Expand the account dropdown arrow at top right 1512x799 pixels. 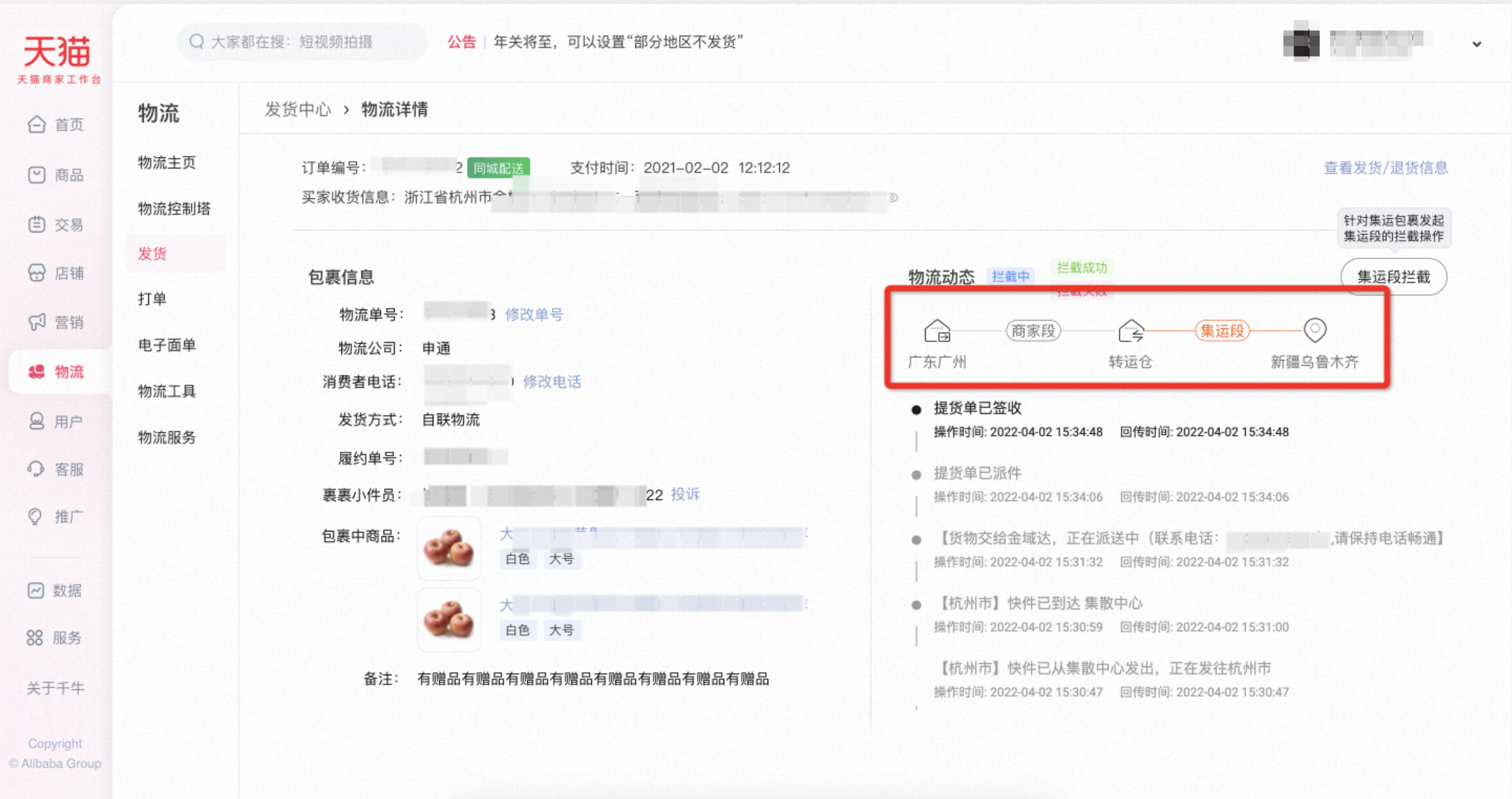tap(1476, 44)
